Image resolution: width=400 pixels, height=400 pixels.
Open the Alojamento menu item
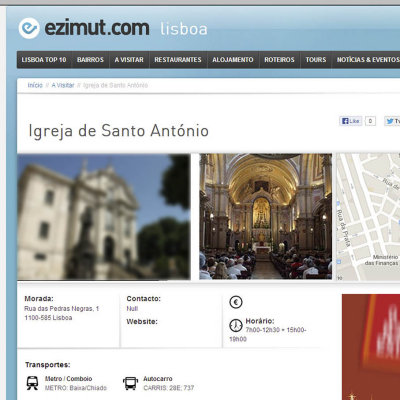tap(233, 60)
